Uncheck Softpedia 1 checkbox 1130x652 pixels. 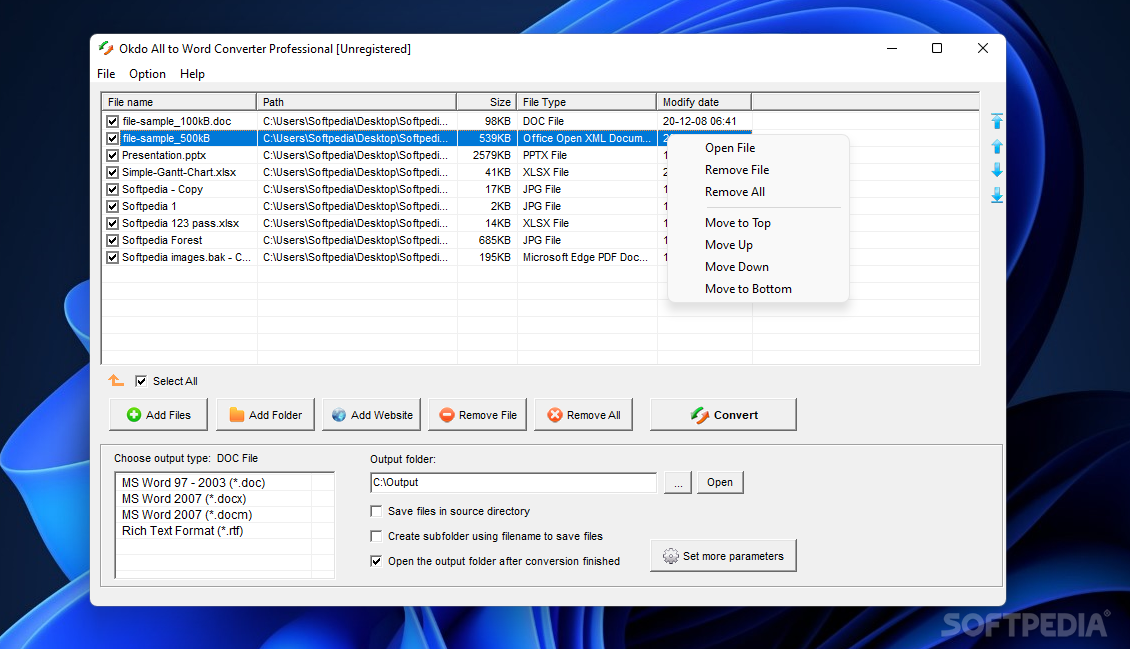112,206
